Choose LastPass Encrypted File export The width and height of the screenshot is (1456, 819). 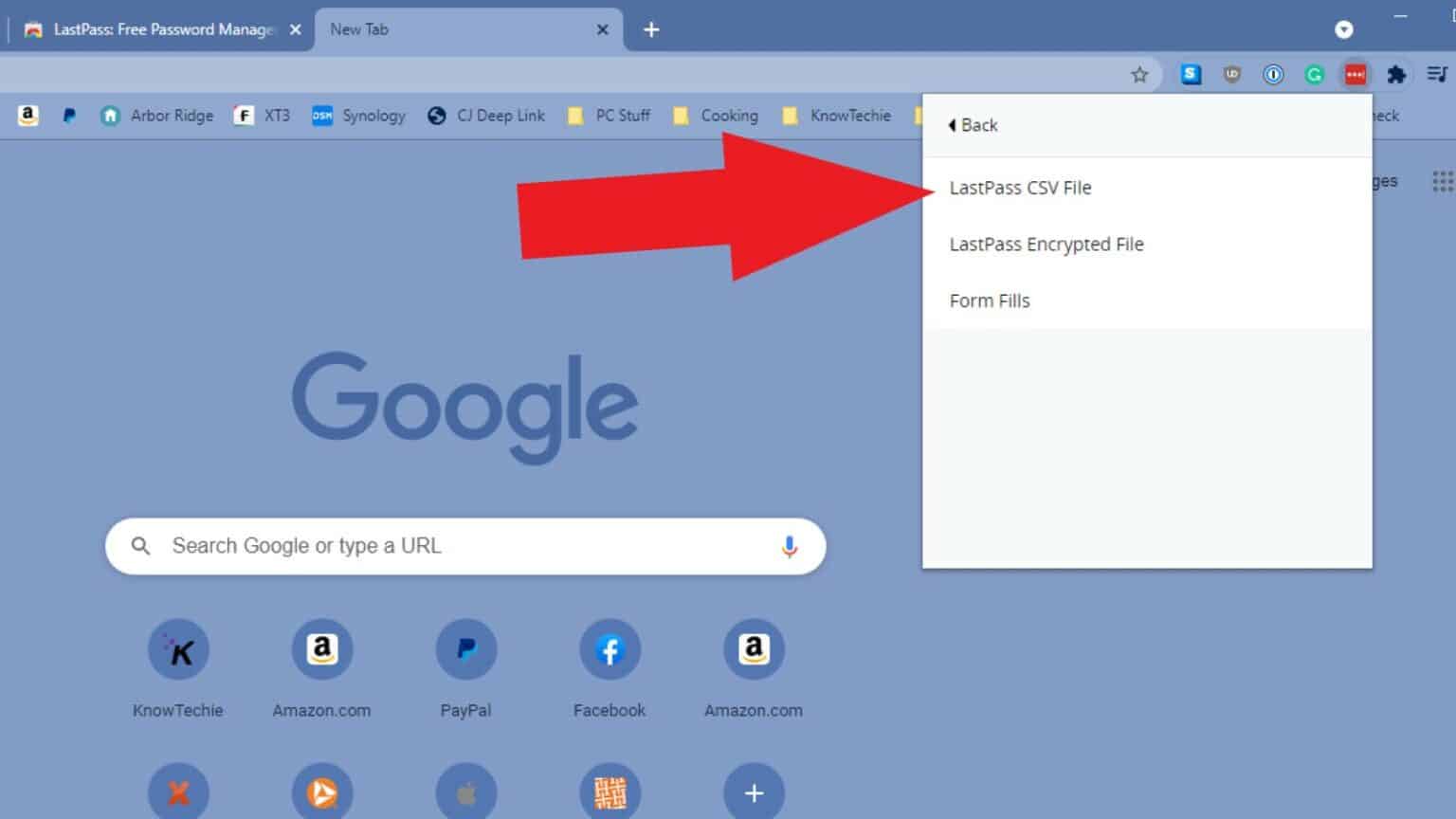[x=1046, y=244]
